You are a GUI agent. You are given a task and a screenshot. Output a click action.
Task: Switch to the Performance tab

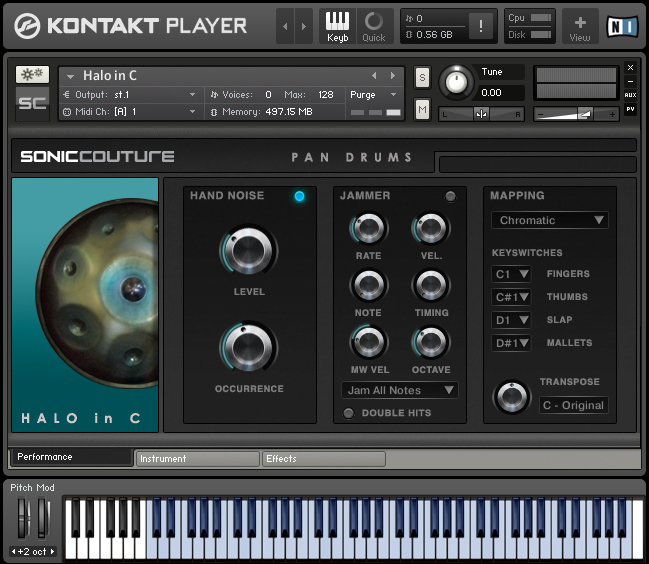pyautogui.click(x=71, y=457)
